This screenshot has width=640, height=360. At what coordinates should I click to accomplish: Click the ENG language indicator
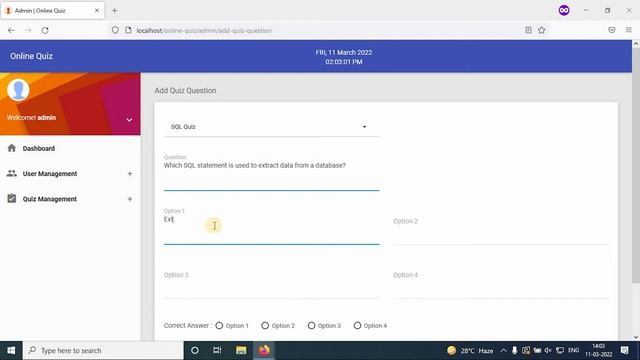[x=573, y=350]
